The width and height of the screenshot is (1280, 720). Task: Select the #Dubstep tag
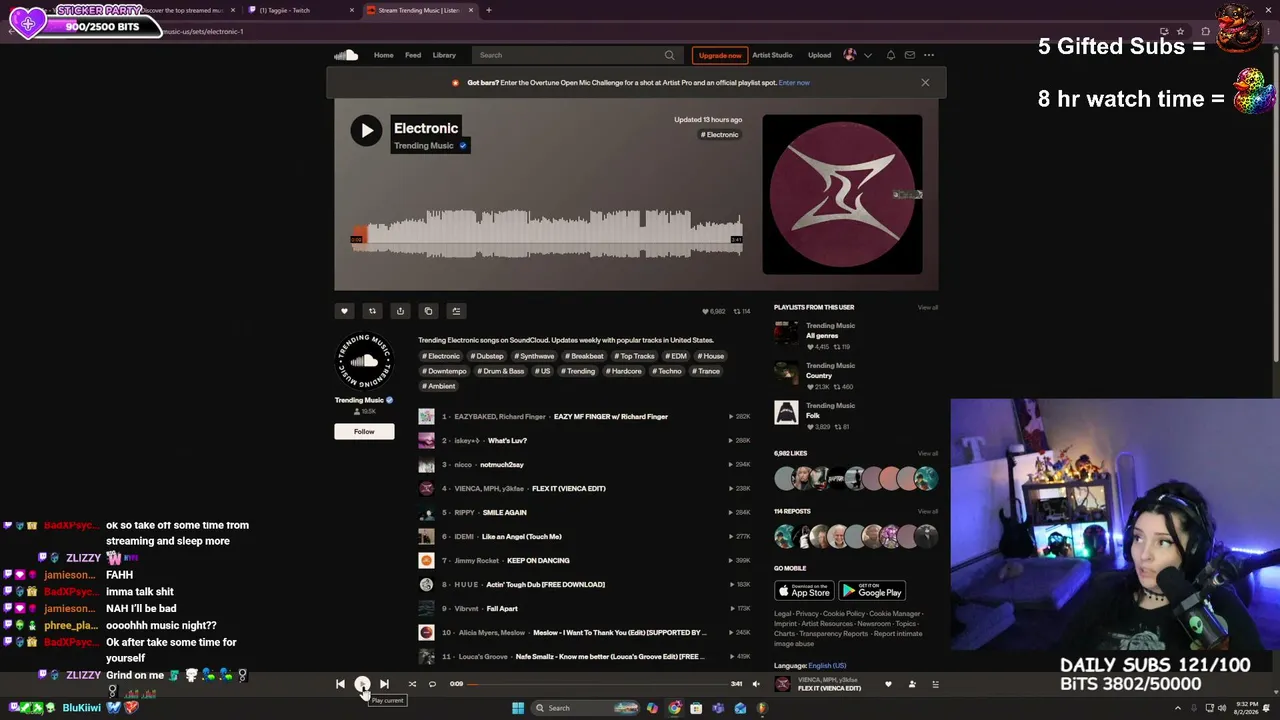pos(487,356)
